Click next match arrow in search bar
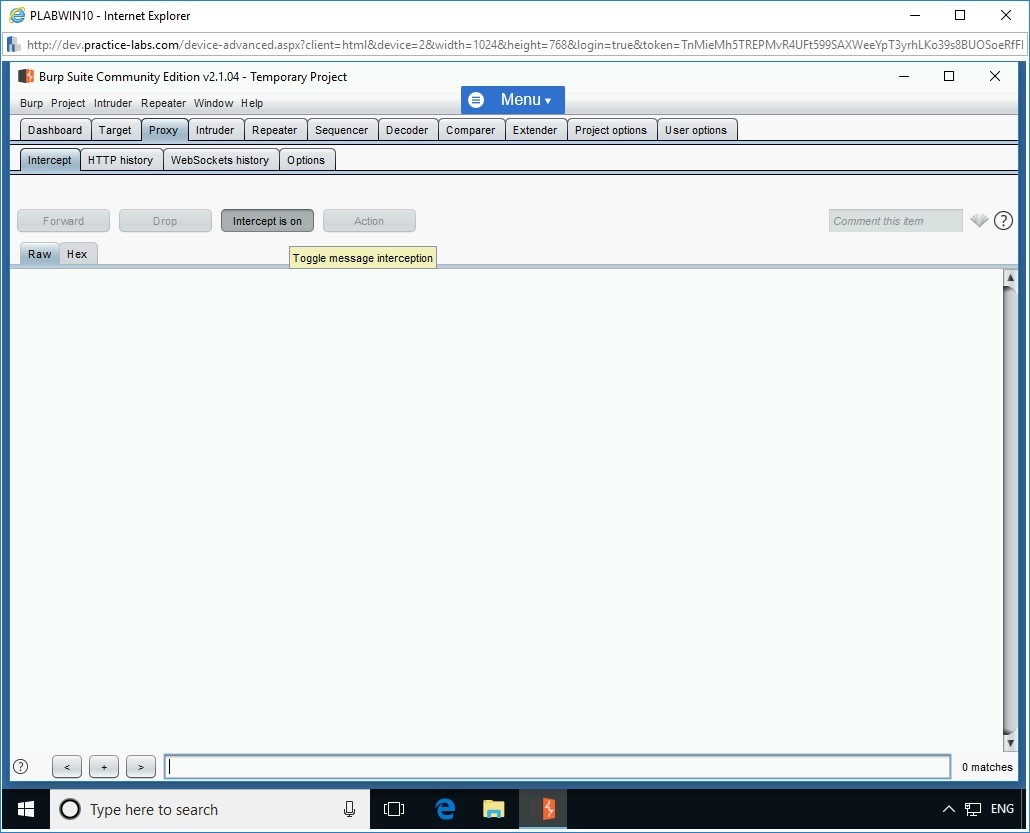 tap(140, 767)
